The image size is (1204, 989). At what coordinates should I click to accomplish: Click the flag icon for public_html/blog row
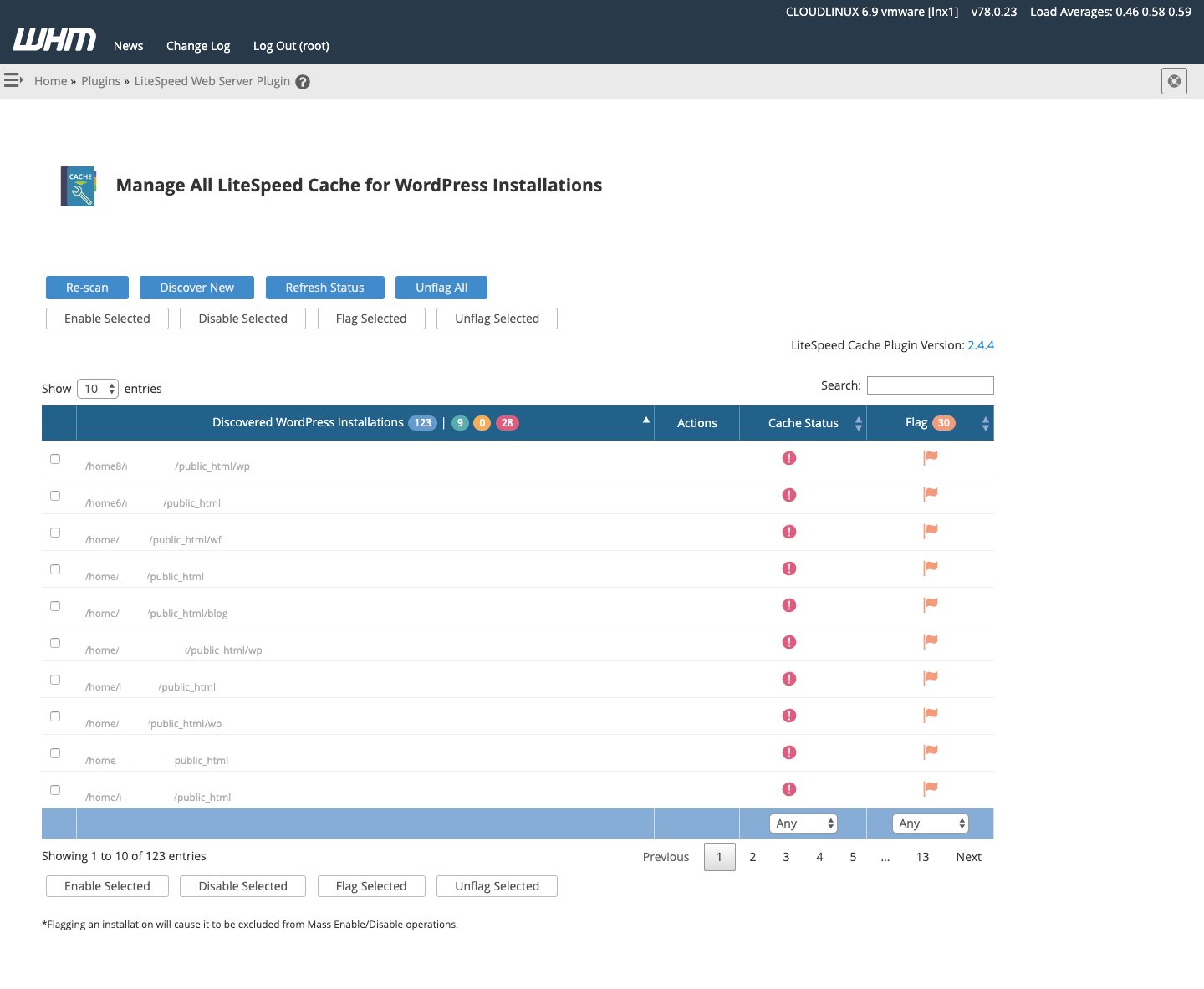pos(931,604)
